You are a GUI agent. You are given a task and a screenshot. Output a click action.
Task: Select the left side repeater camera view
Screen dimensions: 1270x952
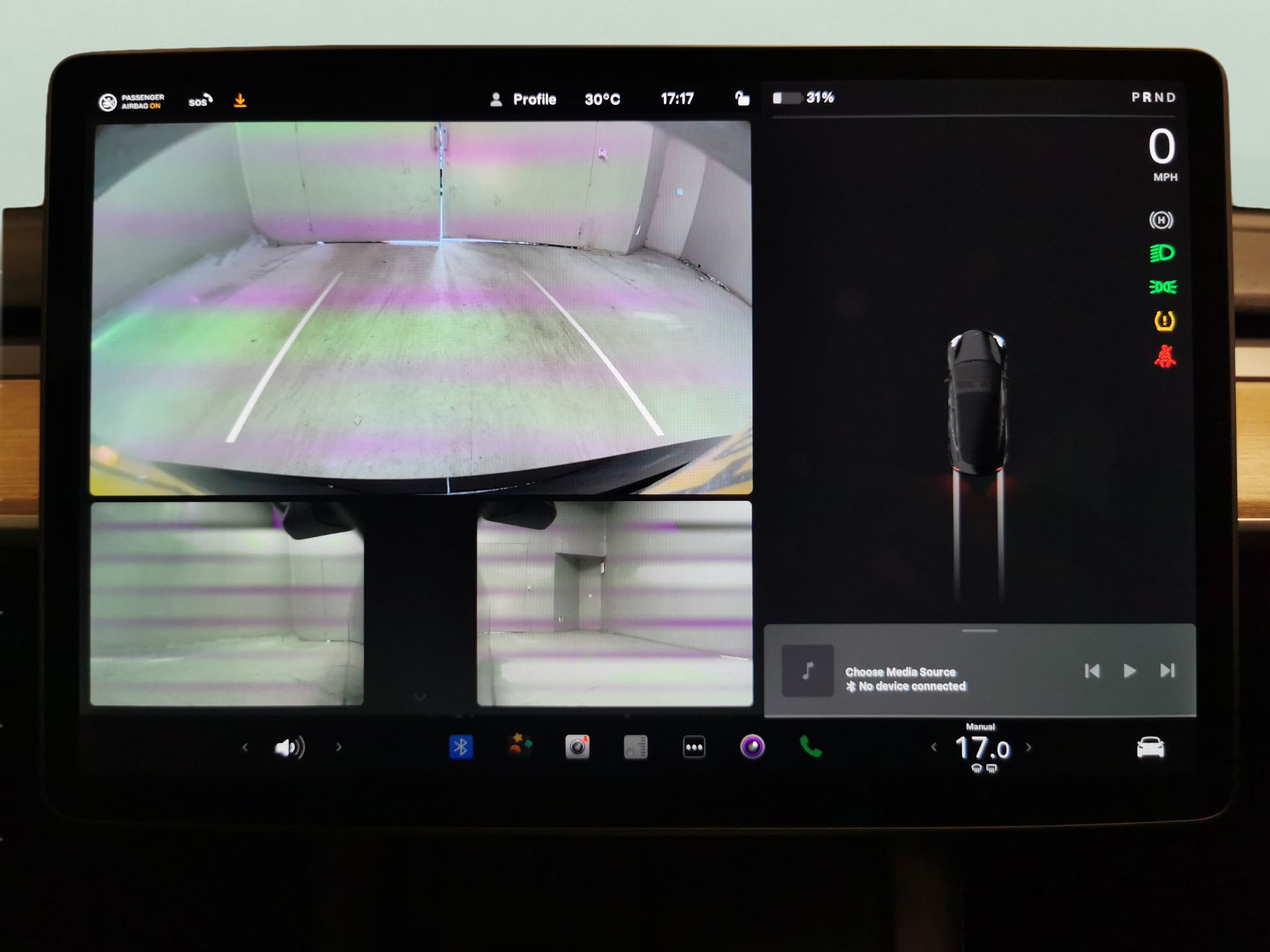[227, 604]
